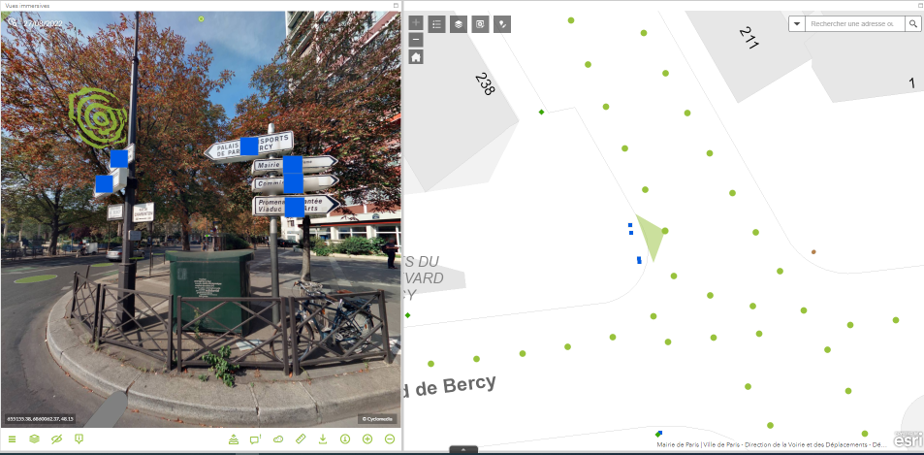Image resolution: width=924 pixels, height=455 pixels.
Task: Zoom out the street view with minus circle
Action: 390,439
